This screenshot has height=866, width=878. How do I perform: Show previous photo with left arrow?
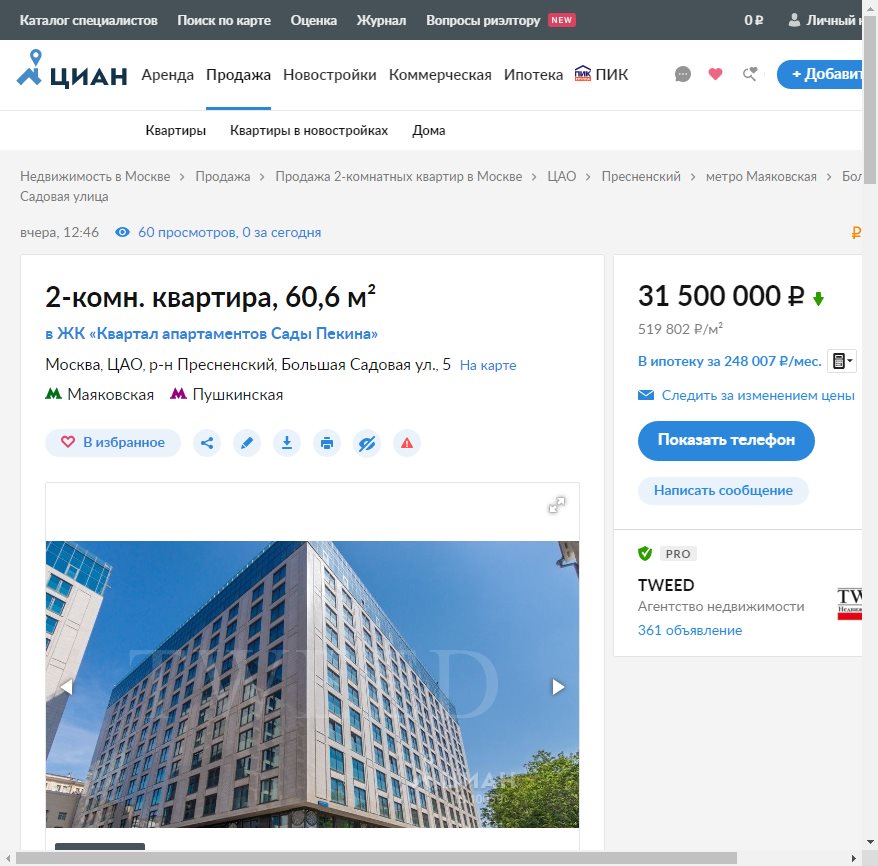pos(67,687)
